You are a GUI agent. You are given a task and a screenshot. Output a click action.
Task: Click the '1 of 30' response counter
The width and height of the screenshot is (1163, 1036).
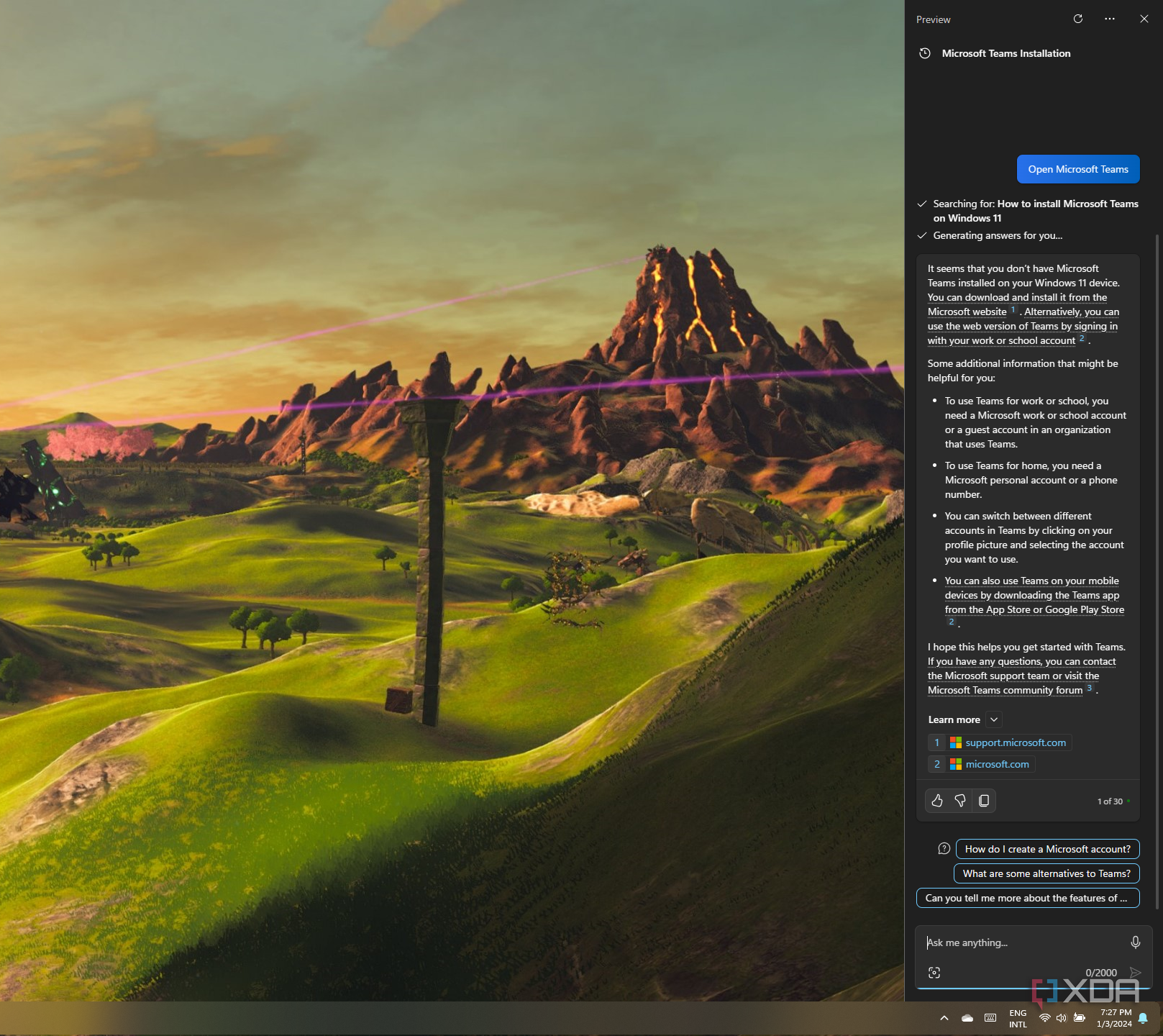coord(1110,801)
